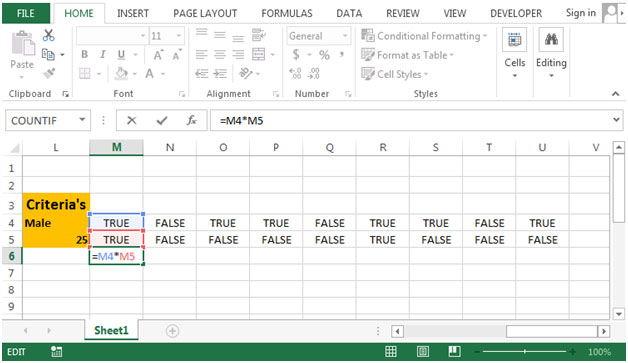Select the Format Painter brush icon
628x363 pixels.
pos(49,73)
